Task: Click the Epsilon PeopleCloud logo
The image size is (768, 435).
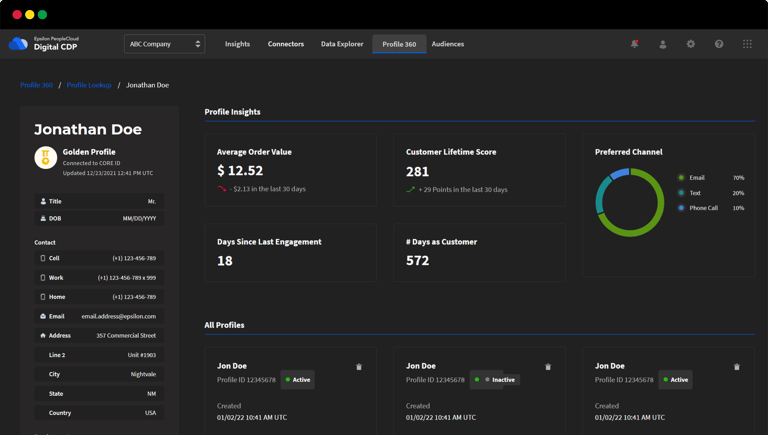Action: pos(18,44)
